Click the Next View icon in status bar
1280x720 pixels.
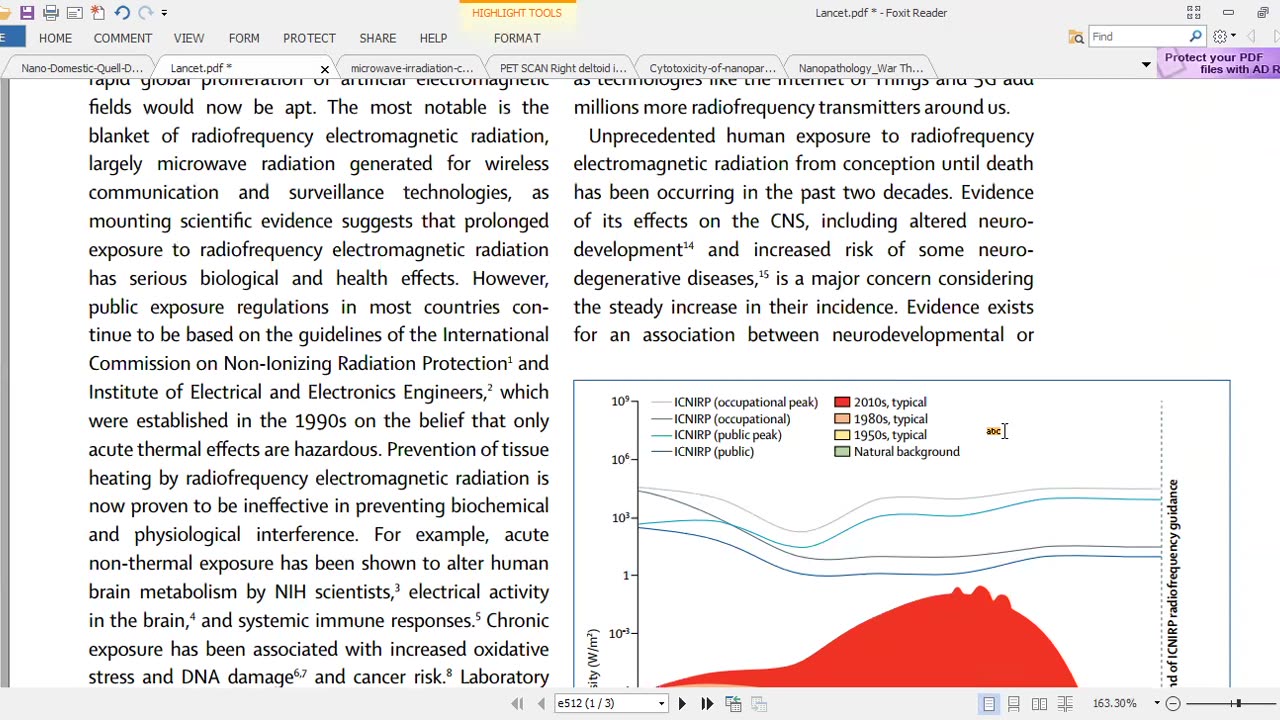click(759, 704)
